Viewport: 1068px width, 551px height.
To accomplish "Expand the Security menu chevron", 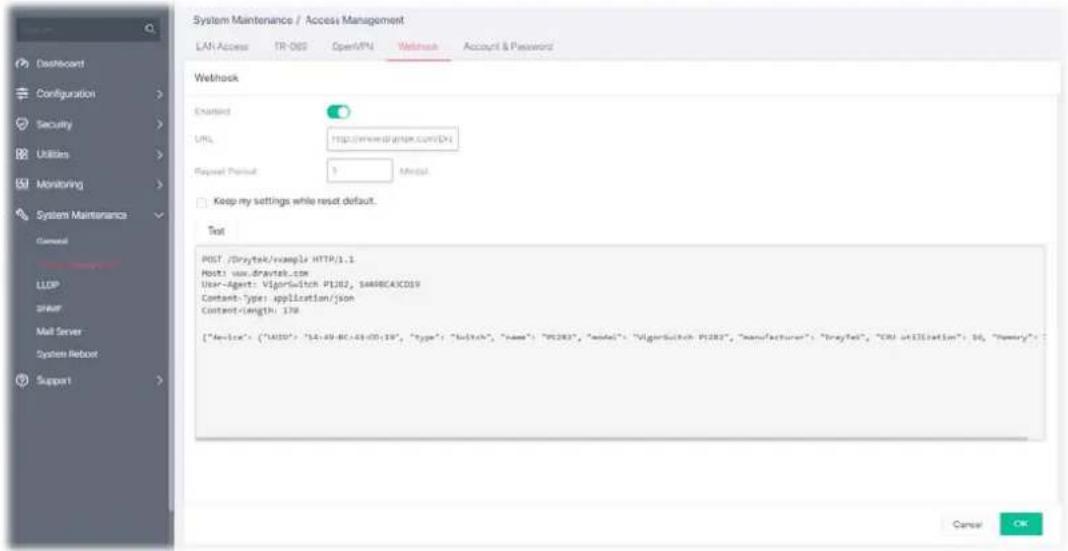I will [159, 125].
